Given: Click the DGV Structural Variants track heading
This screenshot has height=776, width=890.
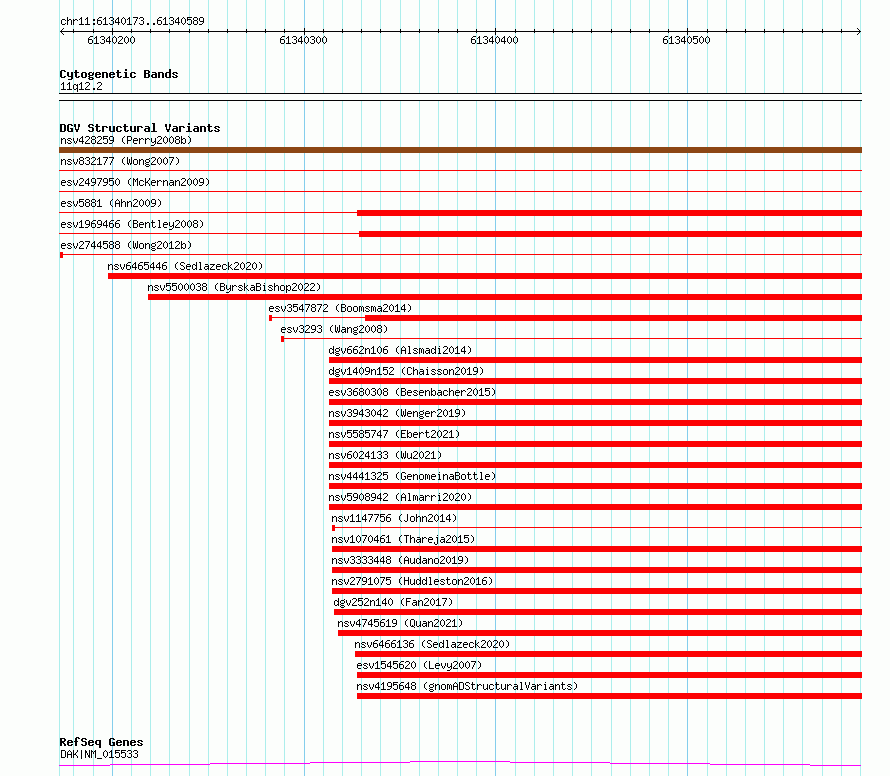Looking at the screenshot, I should [140, 128].
